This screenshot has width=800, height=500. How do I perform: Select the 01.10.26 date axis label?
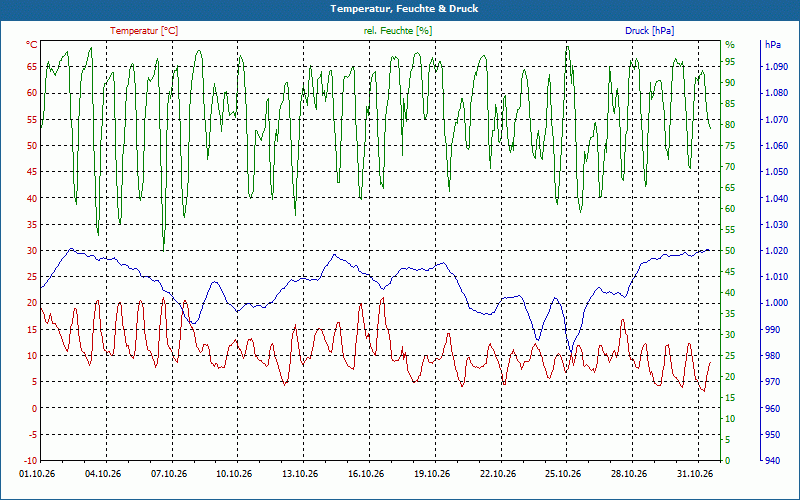[37, 474]
